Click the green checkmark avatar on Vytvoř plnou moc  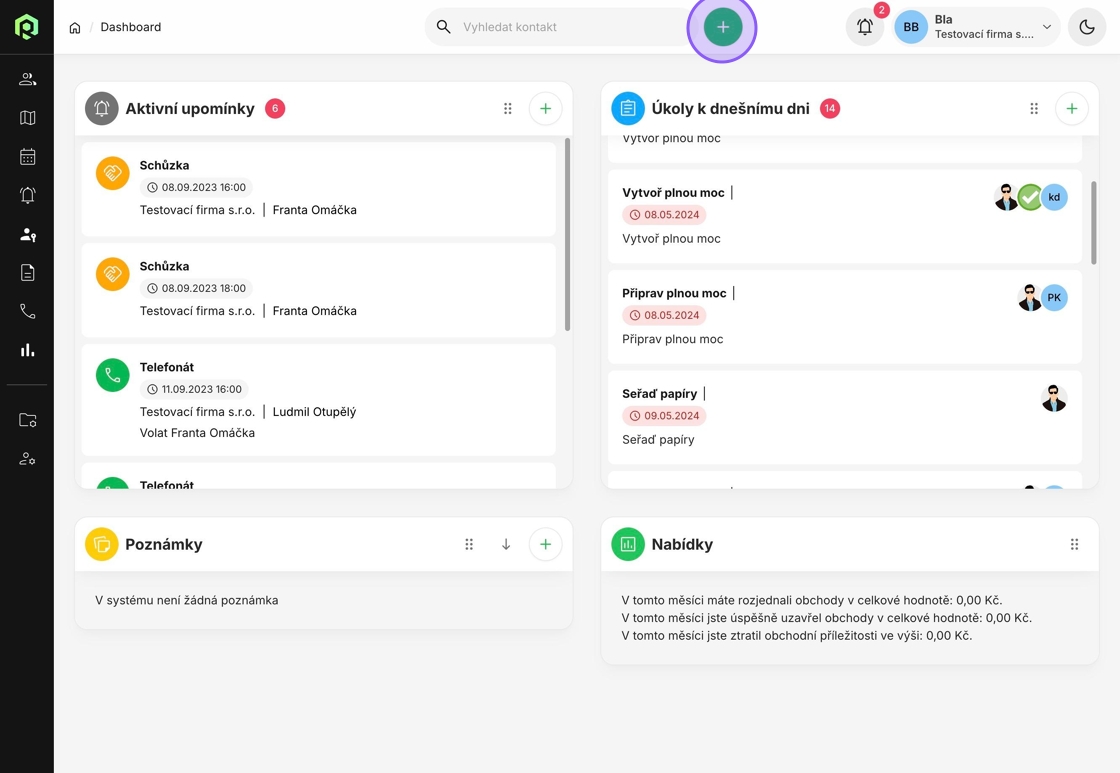tap(1030, 197)
